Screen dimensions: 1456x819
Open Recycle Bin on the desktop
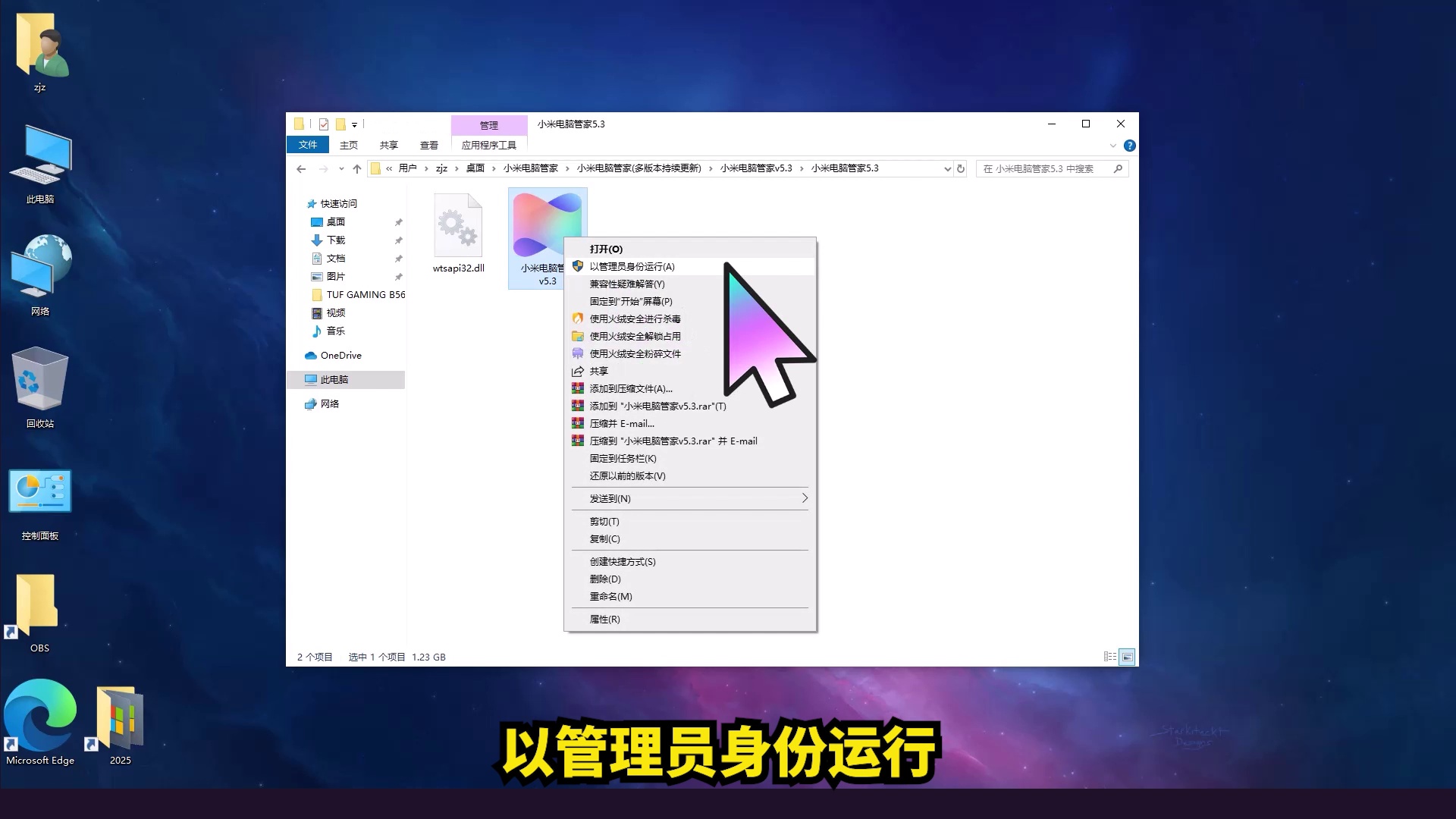tap(39, 379)
